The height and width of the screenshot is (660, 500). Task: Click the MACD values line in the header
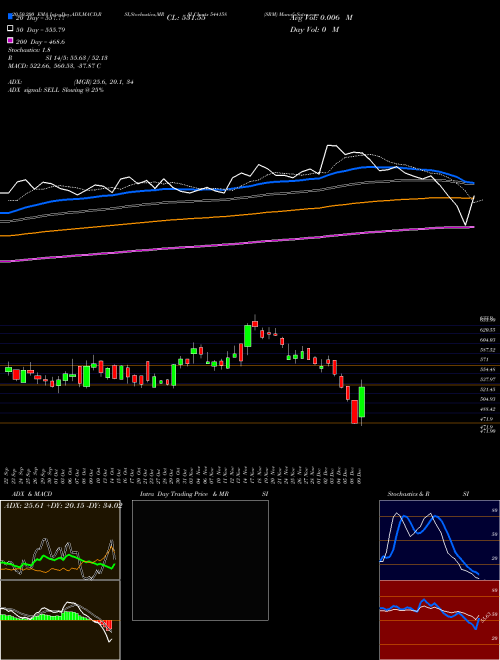(x=54, y=66)
